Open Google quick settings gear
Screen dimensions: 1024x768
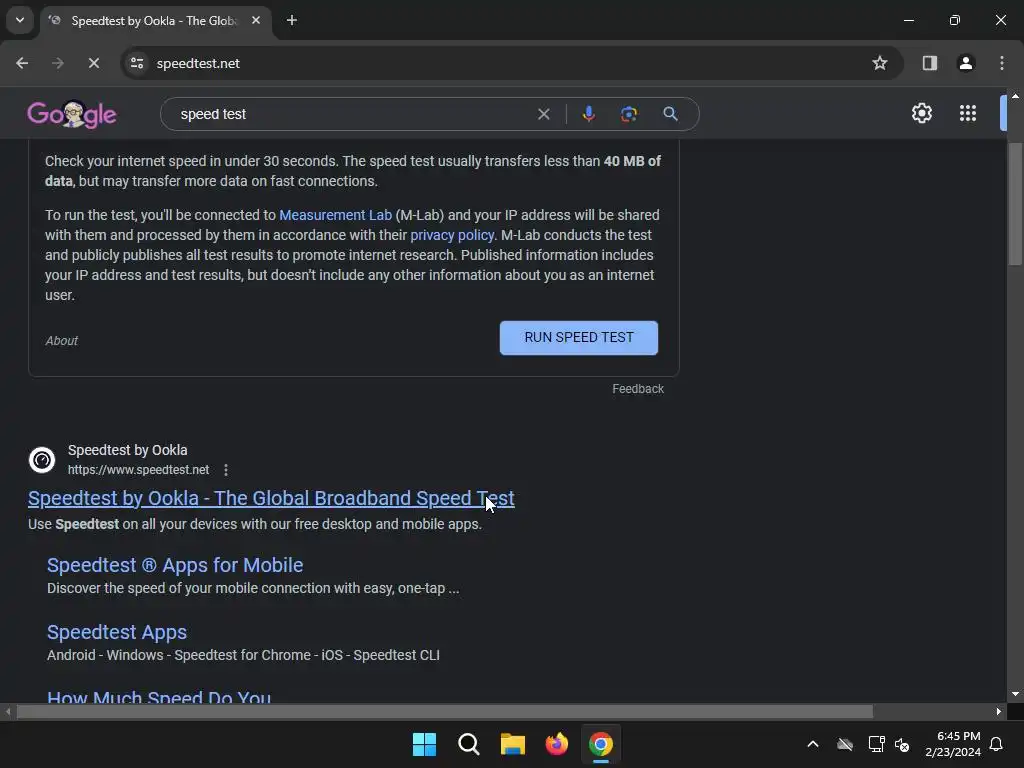tap(921, 114)
